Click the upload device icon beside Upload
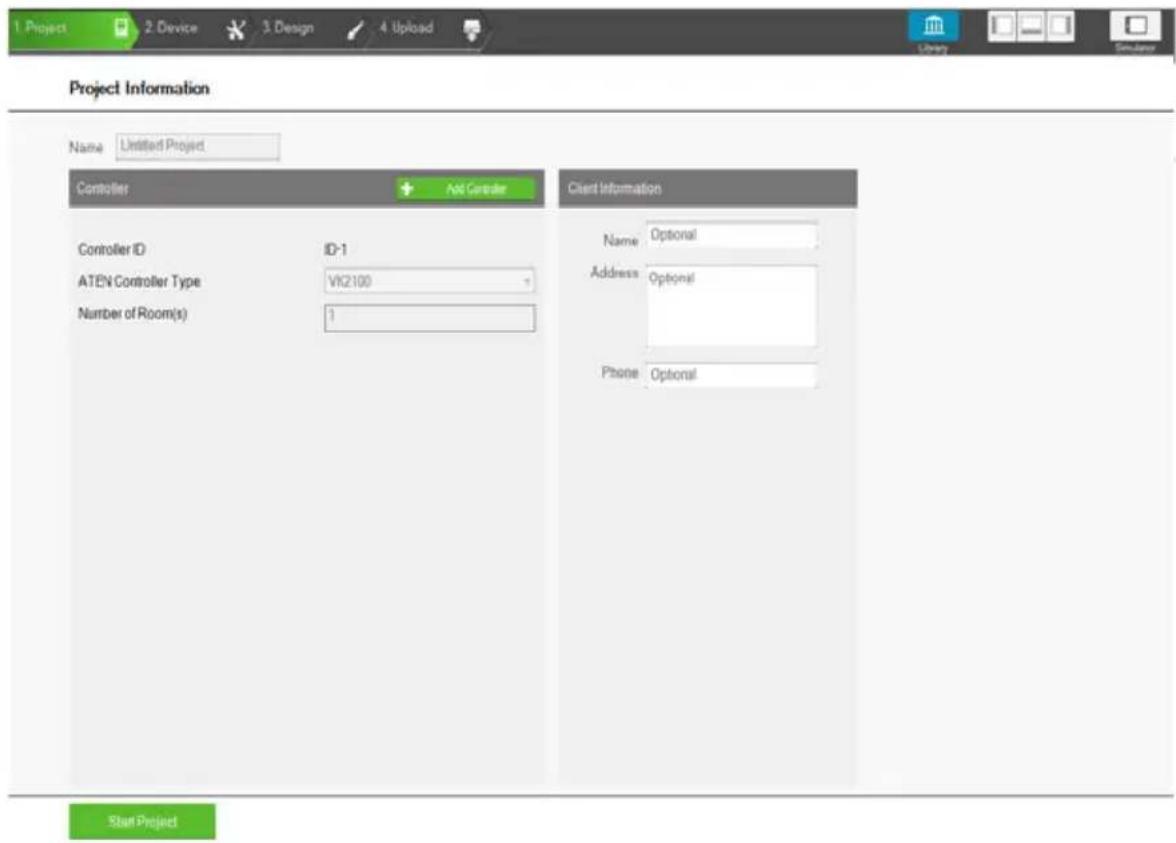This screenshot has width=1176, height=843. [472, 30]
